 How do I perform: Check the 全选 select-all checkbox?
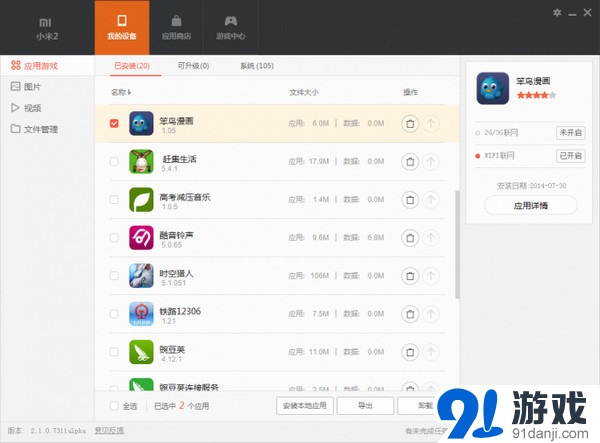[114, 406]
